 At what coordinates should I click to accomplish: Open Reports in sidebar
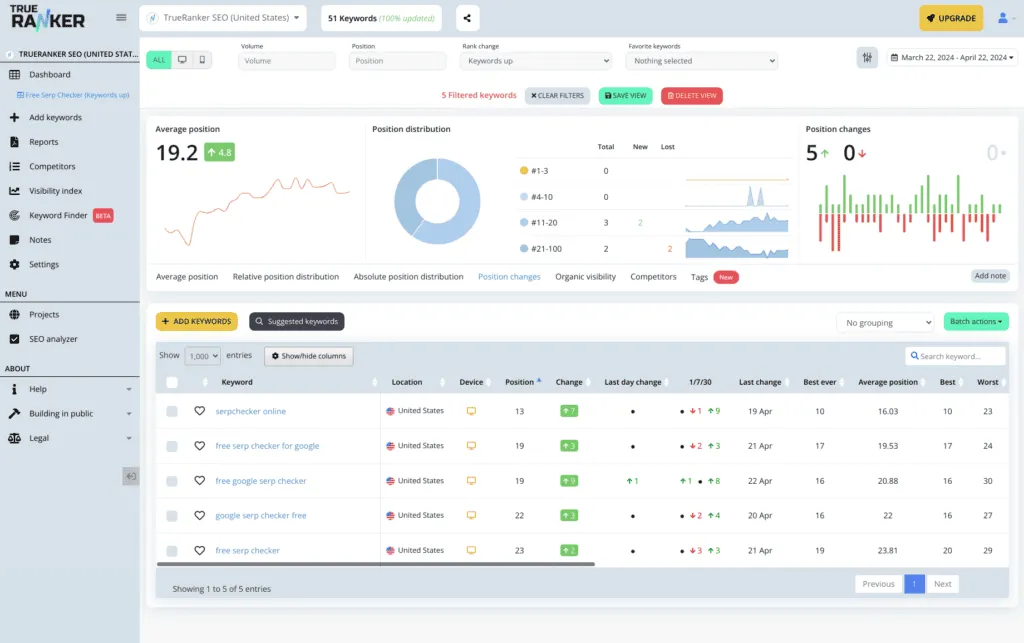[x=43, y=142]
